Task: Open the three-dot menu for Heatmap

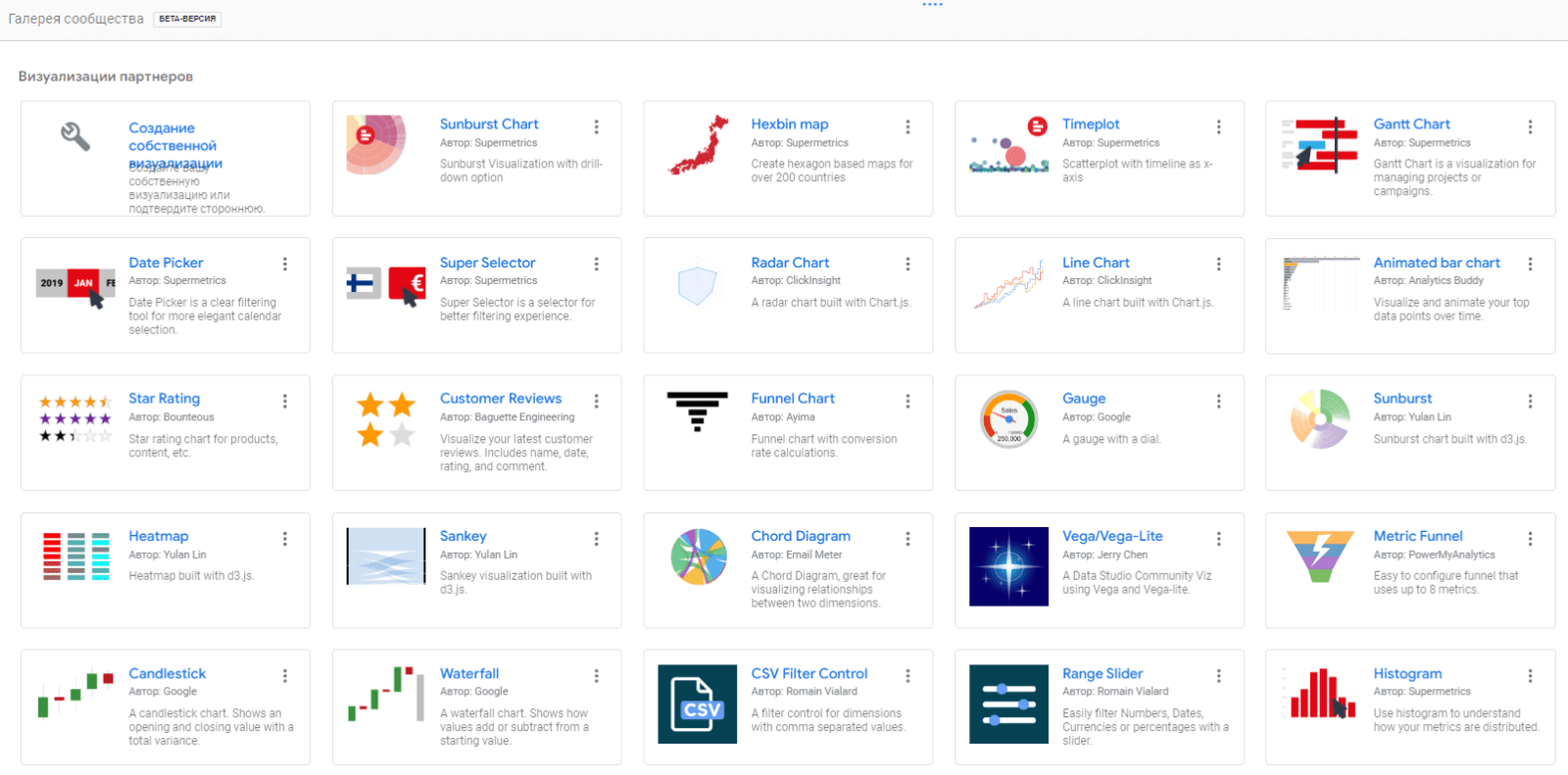Action: coord(285,539)
